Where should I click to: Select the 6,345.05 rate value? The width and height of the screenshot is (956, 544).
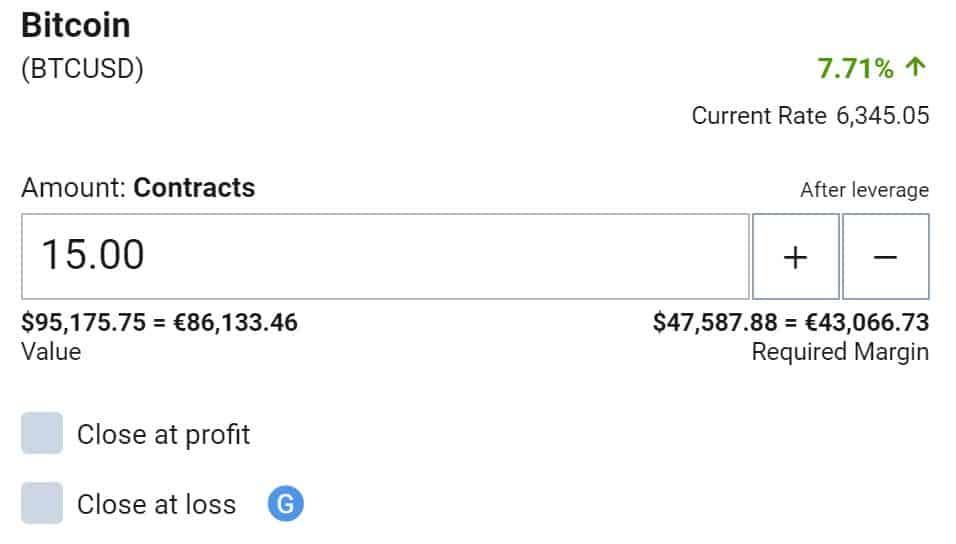pos(883,115)
